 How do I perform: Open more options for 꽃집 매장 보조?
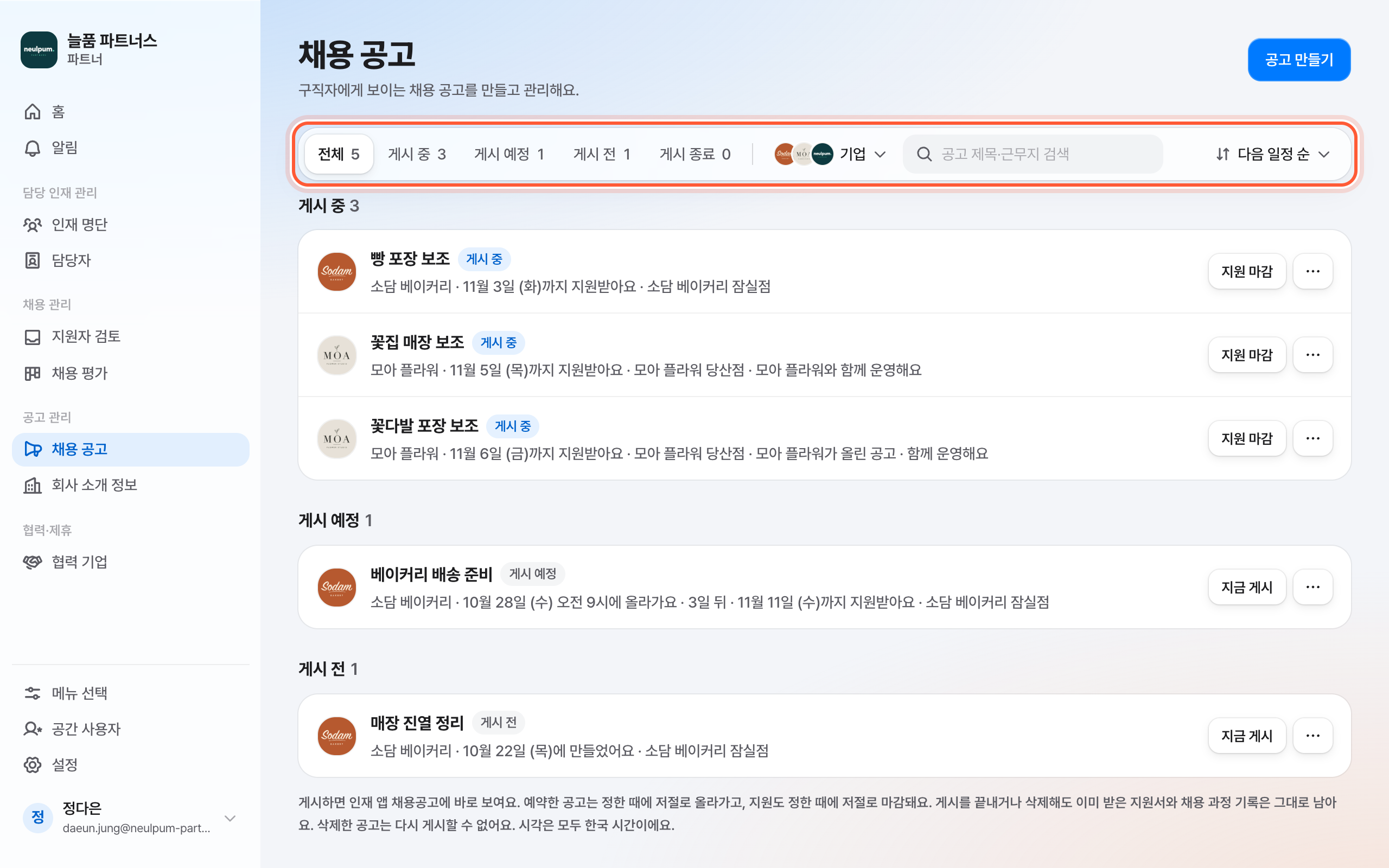[x=1312, y=355]
